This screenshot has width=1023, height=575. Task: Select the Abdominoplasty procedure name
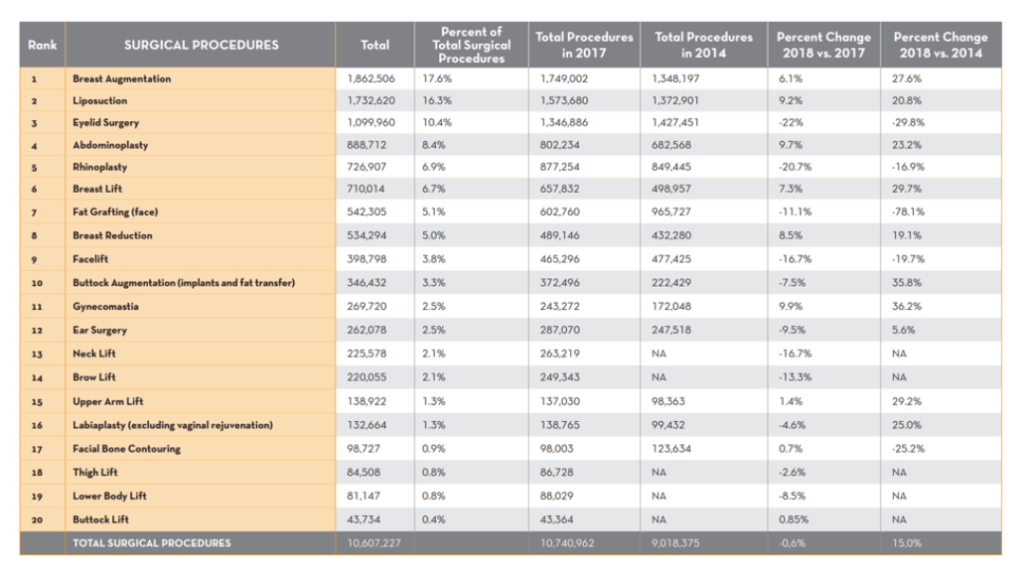tap(110, 145)
